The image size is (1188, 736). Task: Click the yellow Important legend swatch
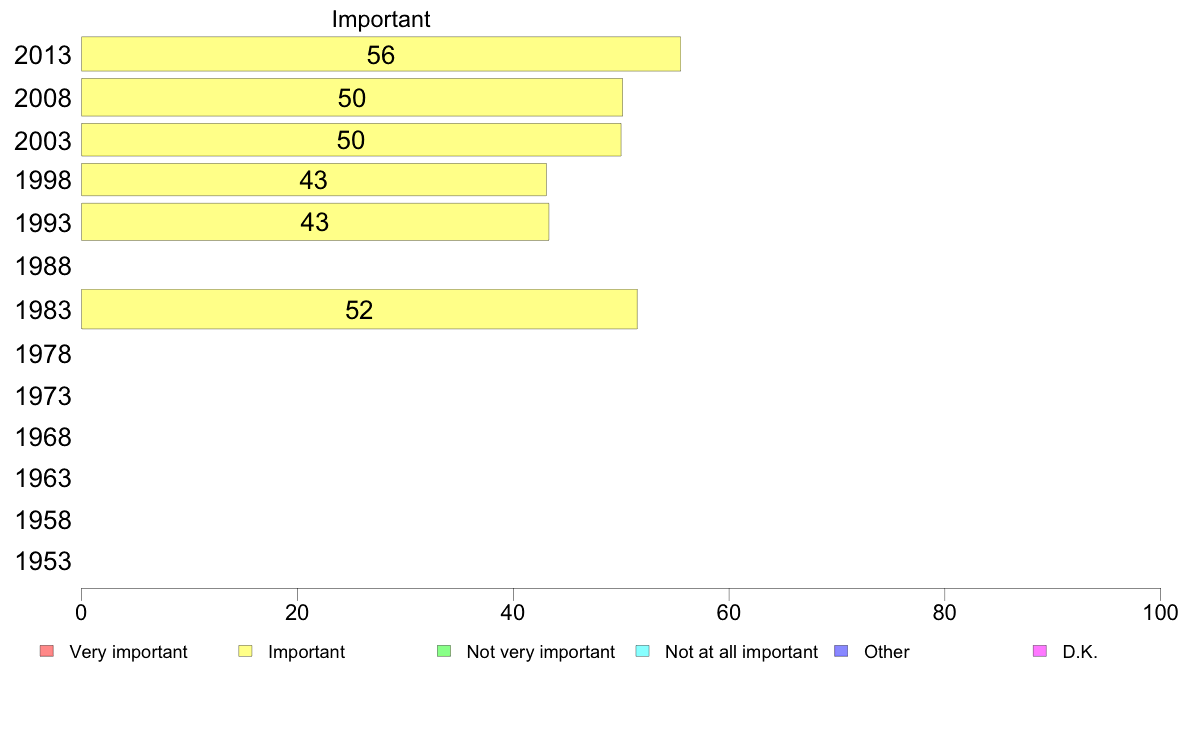coord(245,651)
